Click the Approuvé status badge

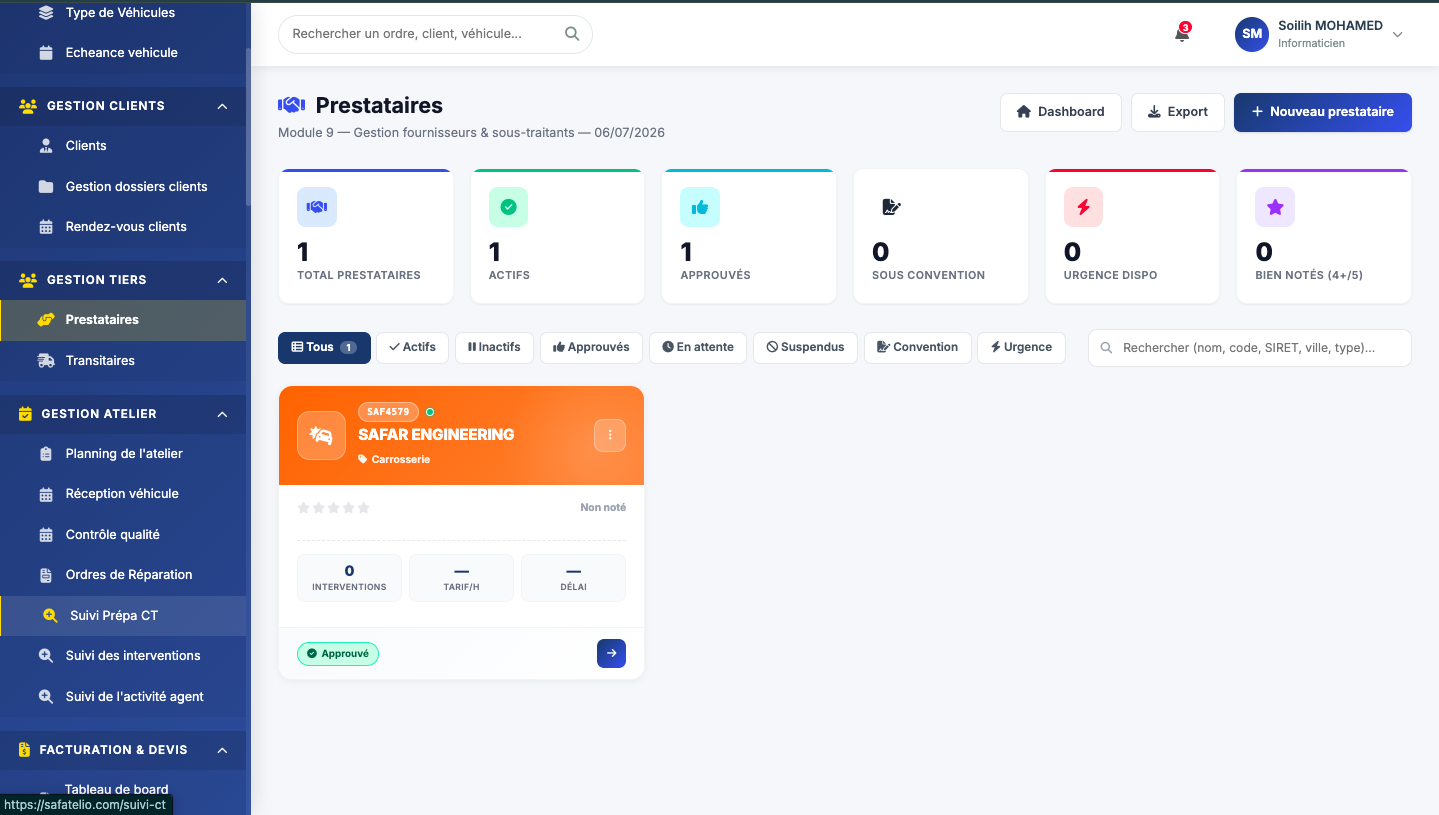coord(338,654)
